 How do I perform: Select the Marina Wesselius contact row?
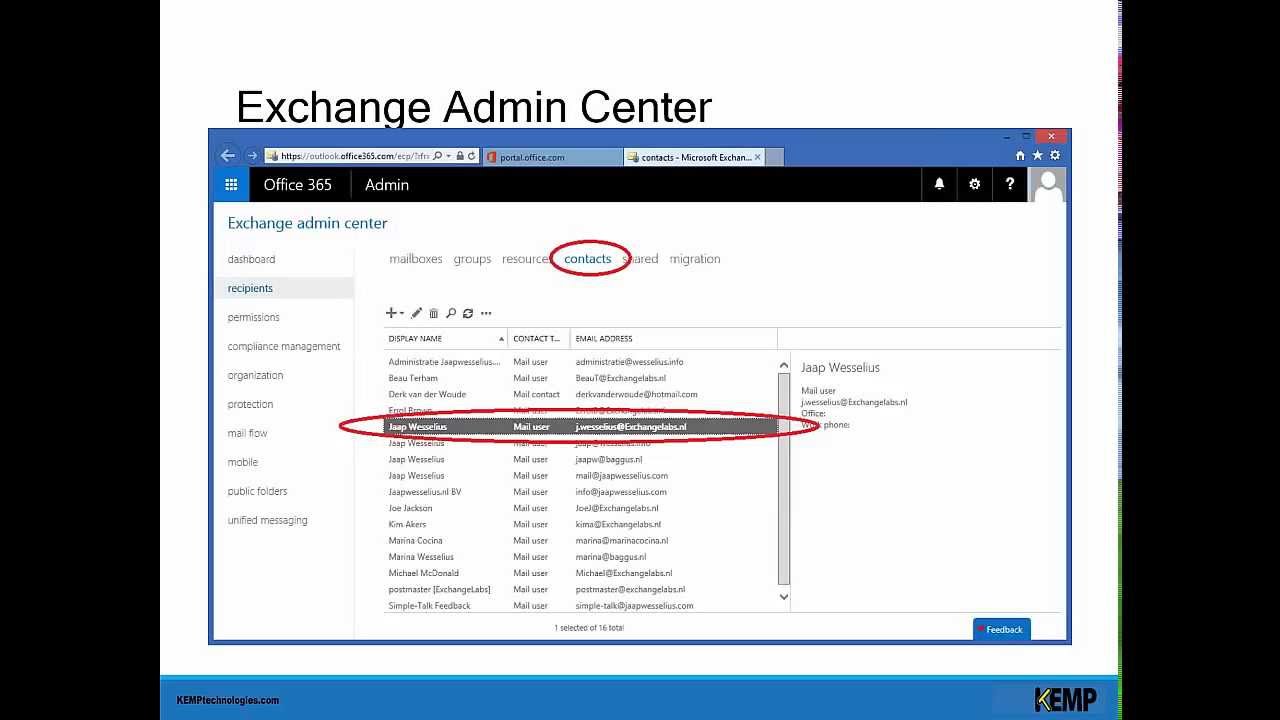[580, 557]
